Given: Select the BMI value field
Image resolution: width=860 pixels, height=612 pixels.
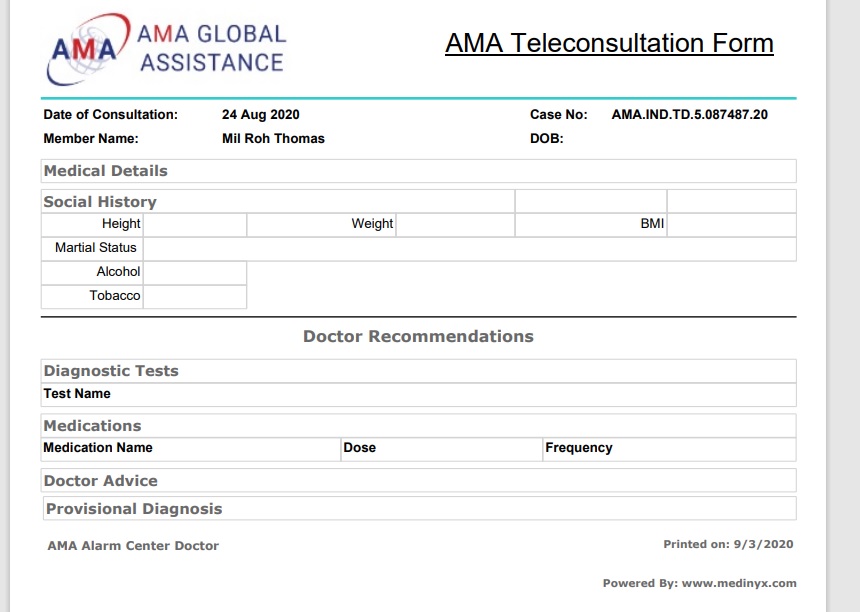Looking at the screenshot, I should coord(732,225).
